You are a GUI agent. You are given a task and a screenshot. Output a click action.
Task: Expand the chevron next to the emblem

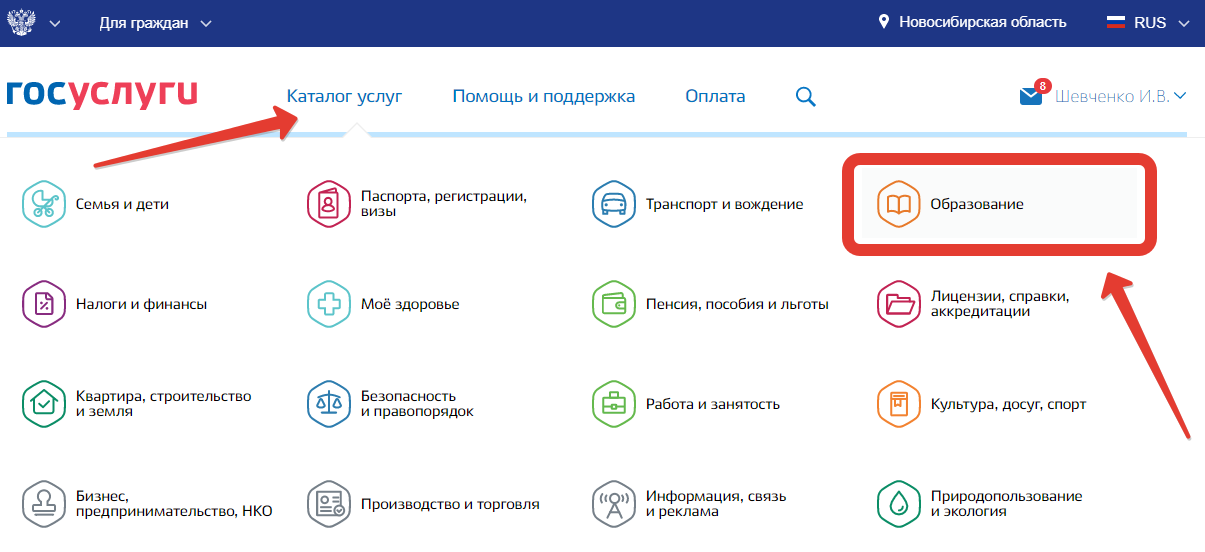pos(55,23)
